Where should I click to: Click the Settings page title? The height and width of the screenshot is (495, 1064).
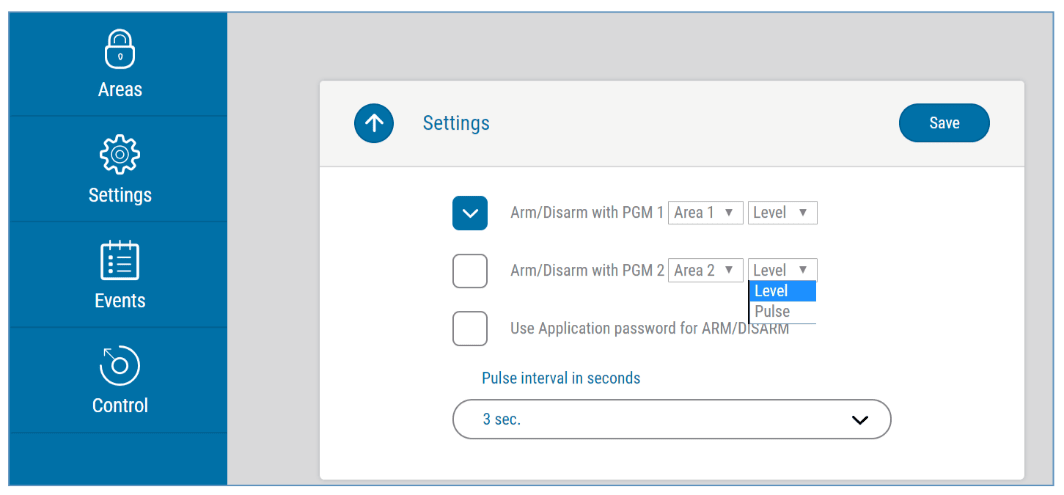point(456,123)
